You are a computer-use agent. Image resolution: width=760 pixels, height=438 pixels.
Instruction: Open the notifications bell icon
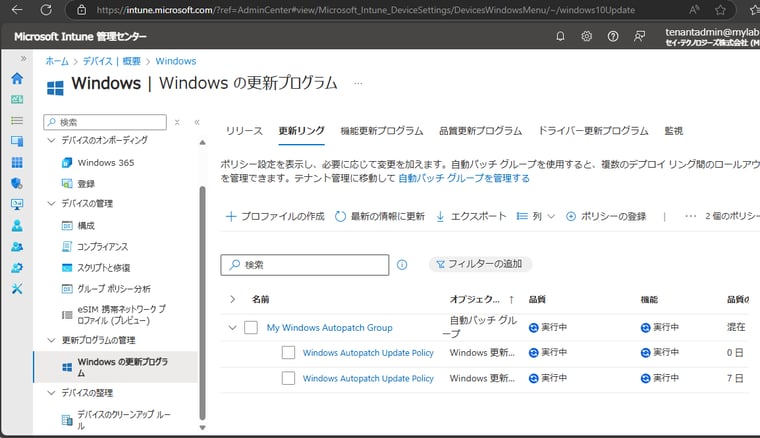[x=560, y=36]
